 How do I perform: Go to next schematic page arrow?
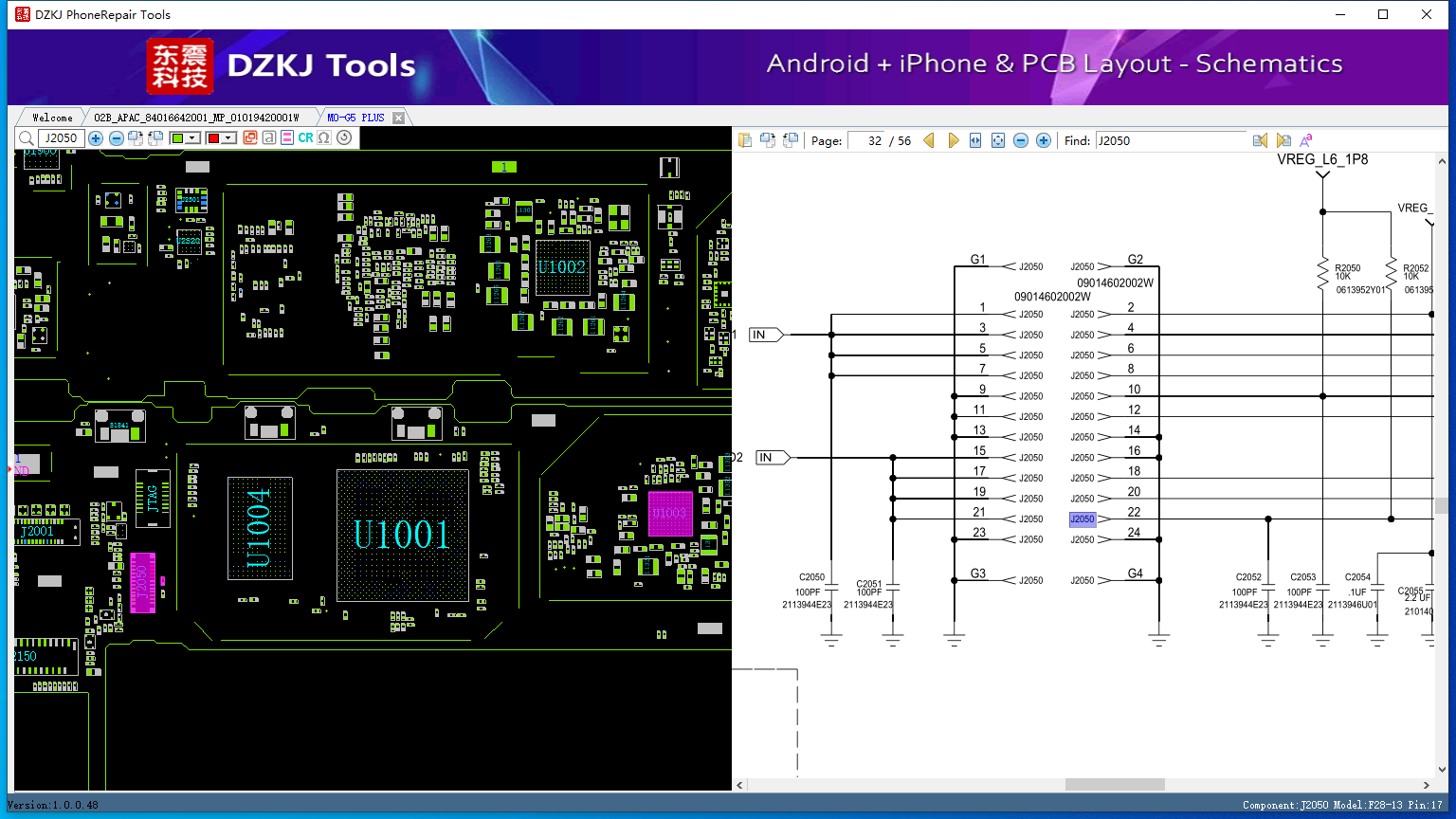(x=954, y=140)
